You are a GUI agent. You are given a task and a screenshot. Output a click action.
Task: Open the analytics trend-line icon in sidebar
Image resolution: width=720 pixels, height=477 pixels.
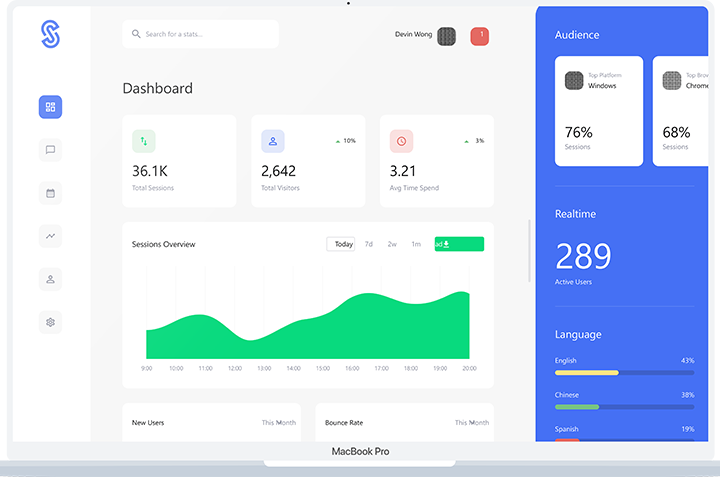[x=50, y=236]
